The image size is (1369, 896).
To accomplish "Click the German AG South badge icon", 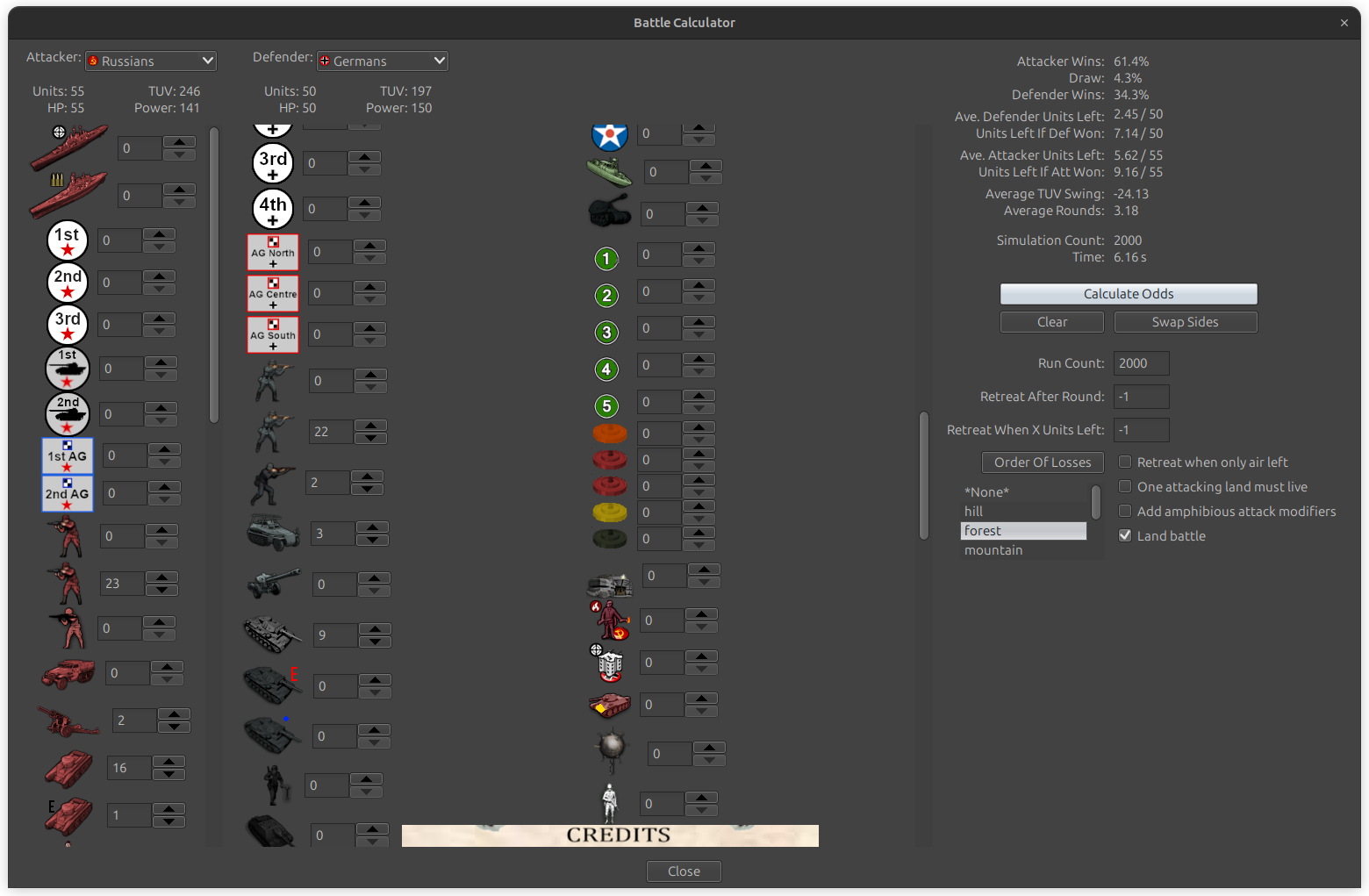I will (272, 334).
